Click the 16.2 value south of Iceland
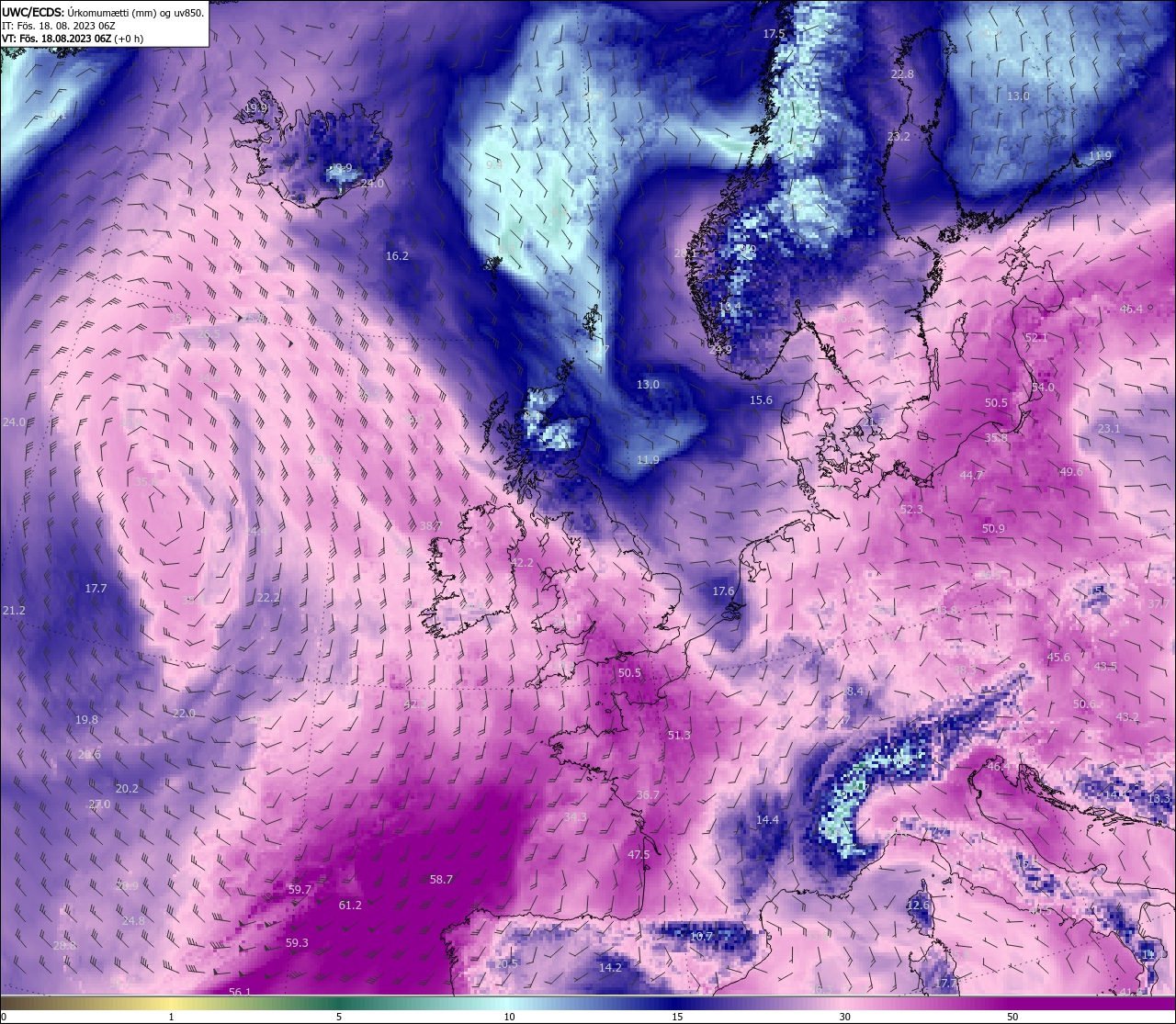 (x=397, y=256)
